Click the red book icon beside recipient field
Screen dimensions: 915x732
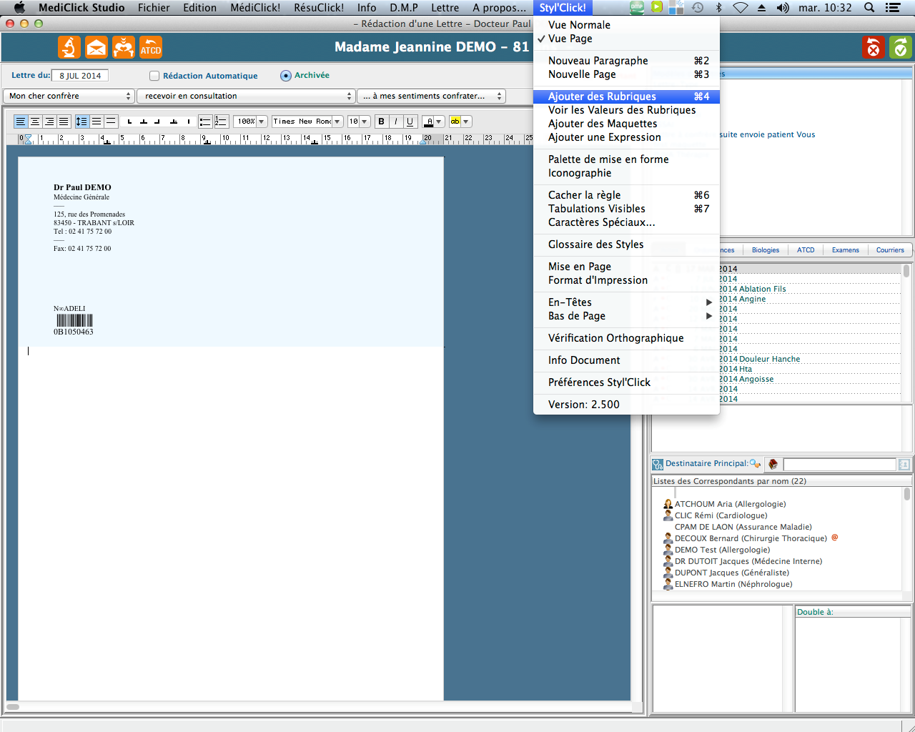click(773, 464)
